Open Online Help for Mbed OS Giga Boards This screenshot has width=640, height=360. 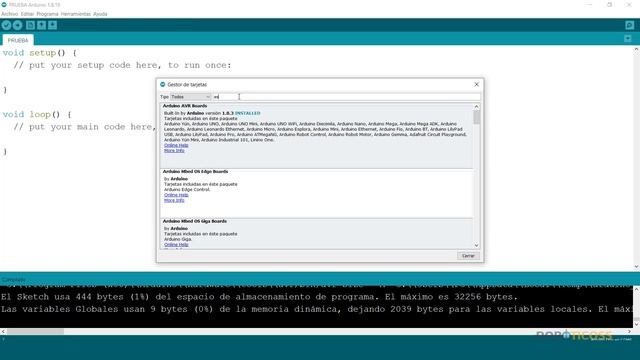176,245
